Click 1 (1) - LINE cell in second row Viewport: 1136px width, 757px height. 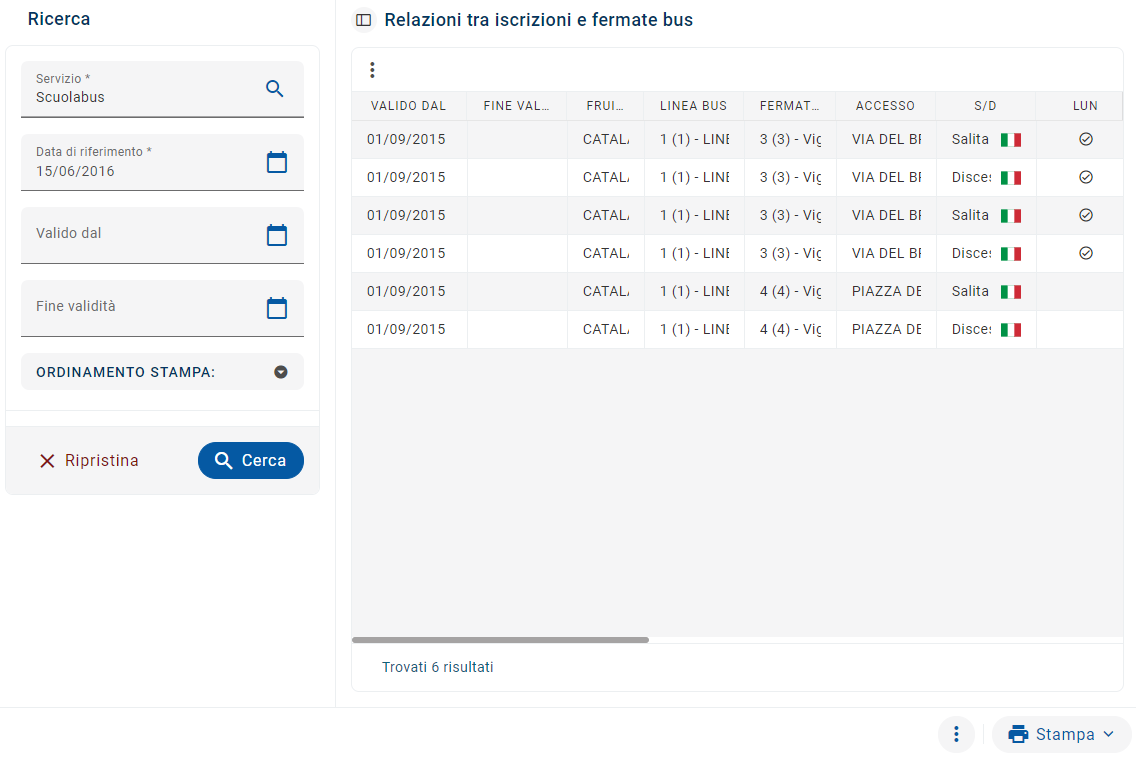tap(694, 177)
